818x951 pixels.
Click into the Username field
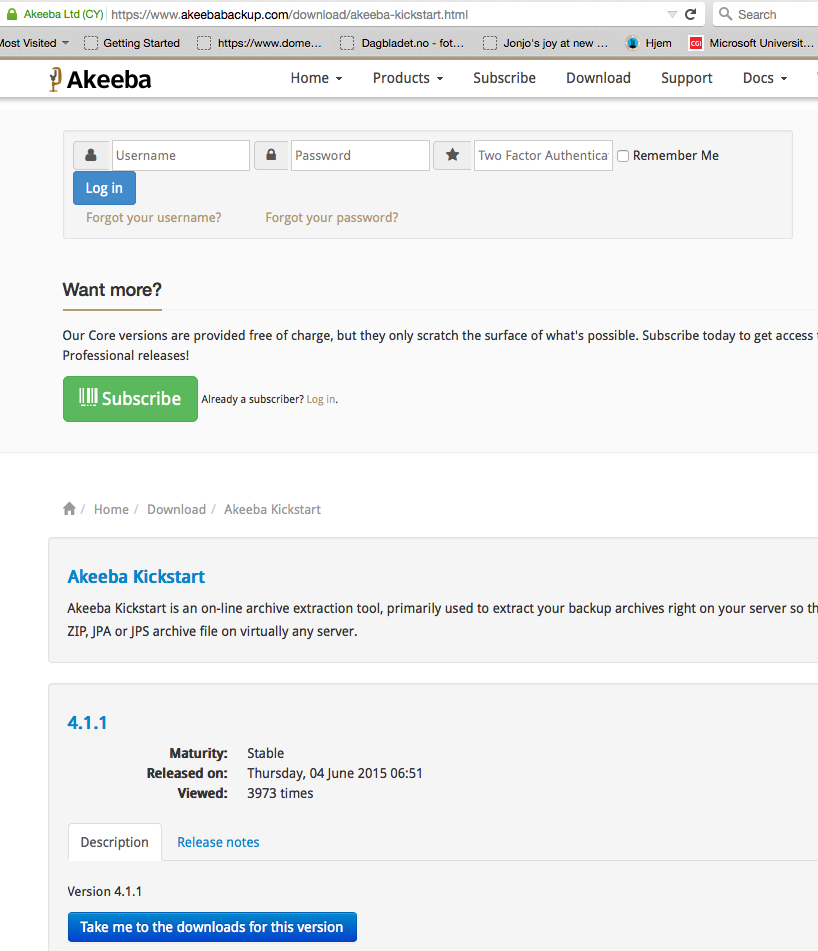point(181,155)
